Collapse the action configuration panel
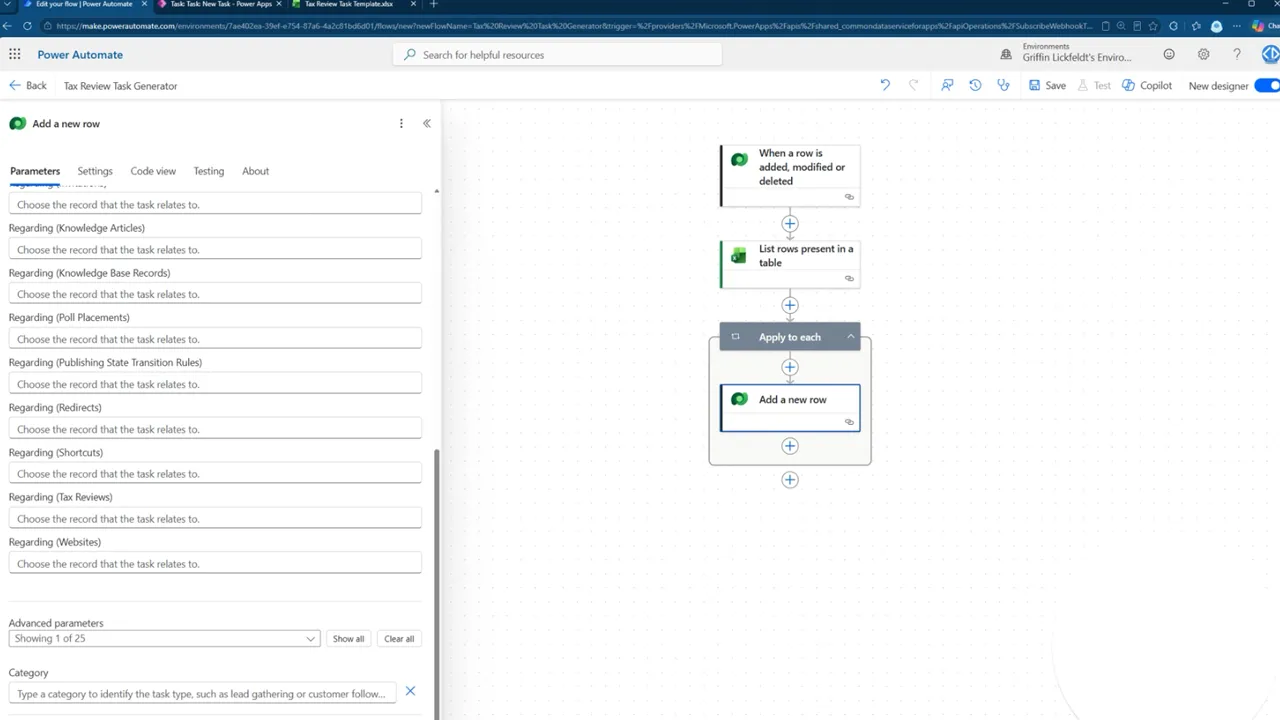This screenshot has width=1280, height=720. (427, 124)
